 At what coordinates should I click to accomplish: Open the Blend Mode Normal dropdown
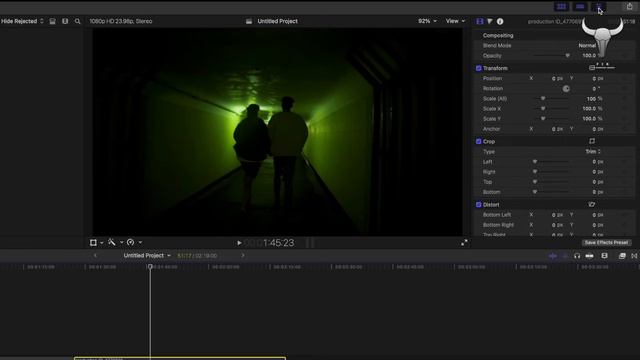[588, 46]
